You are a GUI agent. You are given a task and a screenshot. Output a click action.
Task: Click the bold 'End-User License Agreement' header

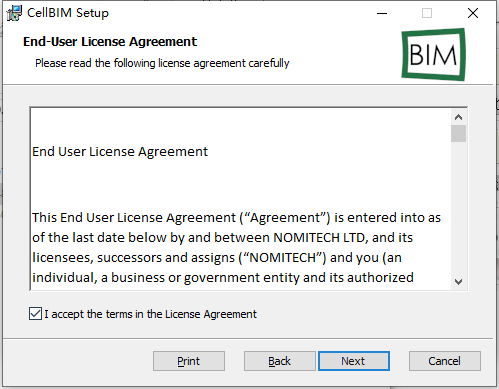pos(110,42)
